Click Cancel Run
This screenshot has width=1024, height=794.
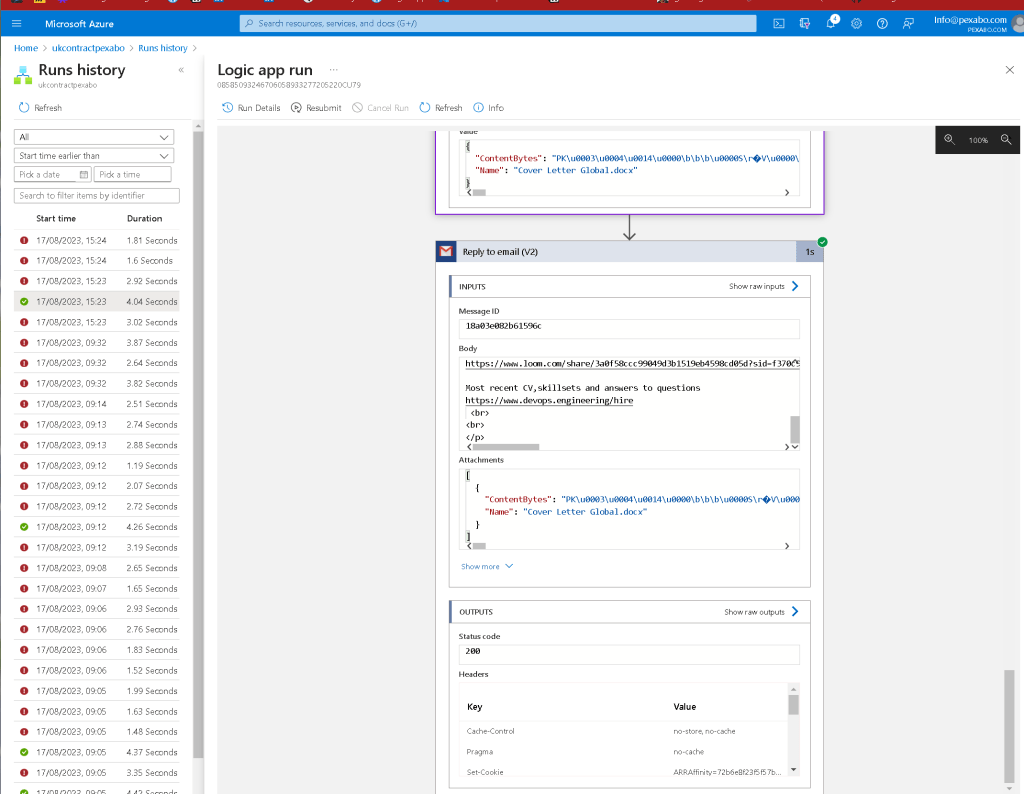point(380,108)
